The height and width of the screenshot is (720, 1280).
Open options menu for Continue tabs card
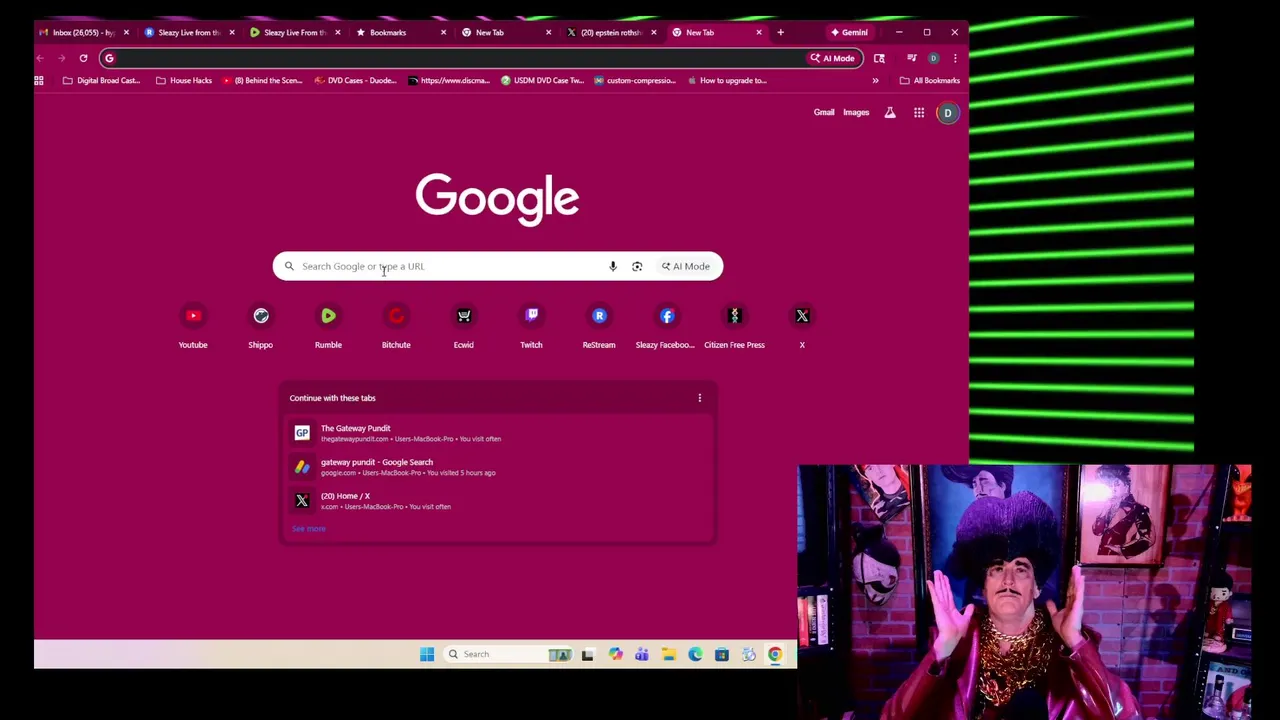click(700, 398)
